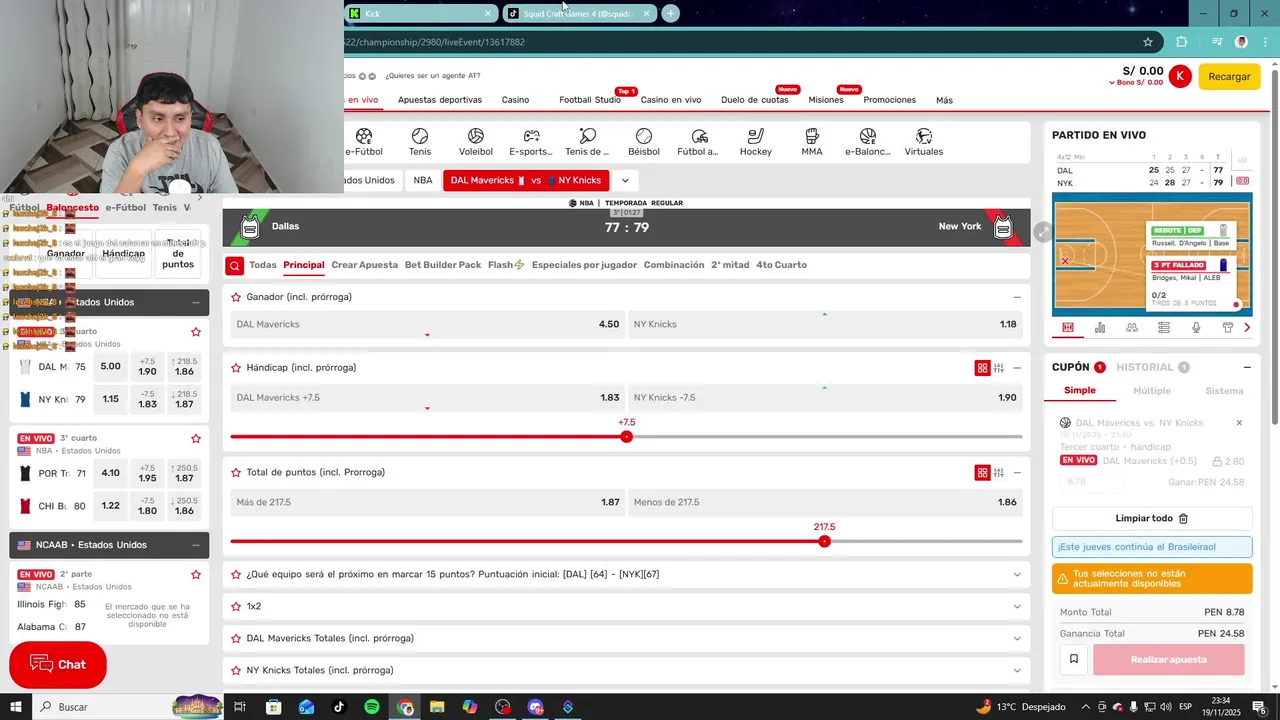Bookmark this page with star icon
The width and height of the screenshot is (1280, 720).
[x=1148, y=42]
